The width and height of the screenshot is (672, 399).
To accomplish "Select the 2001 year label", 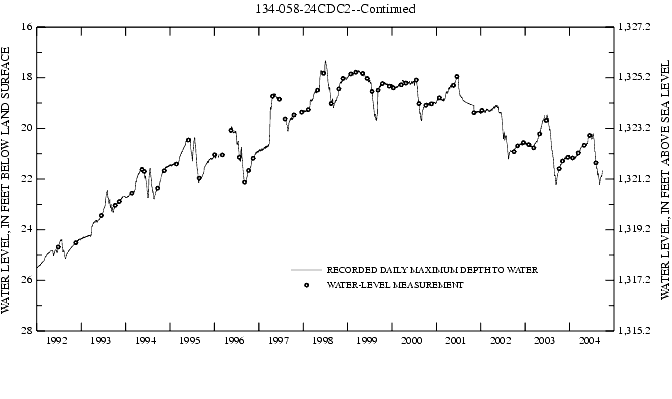I will [x=456, y=341].
